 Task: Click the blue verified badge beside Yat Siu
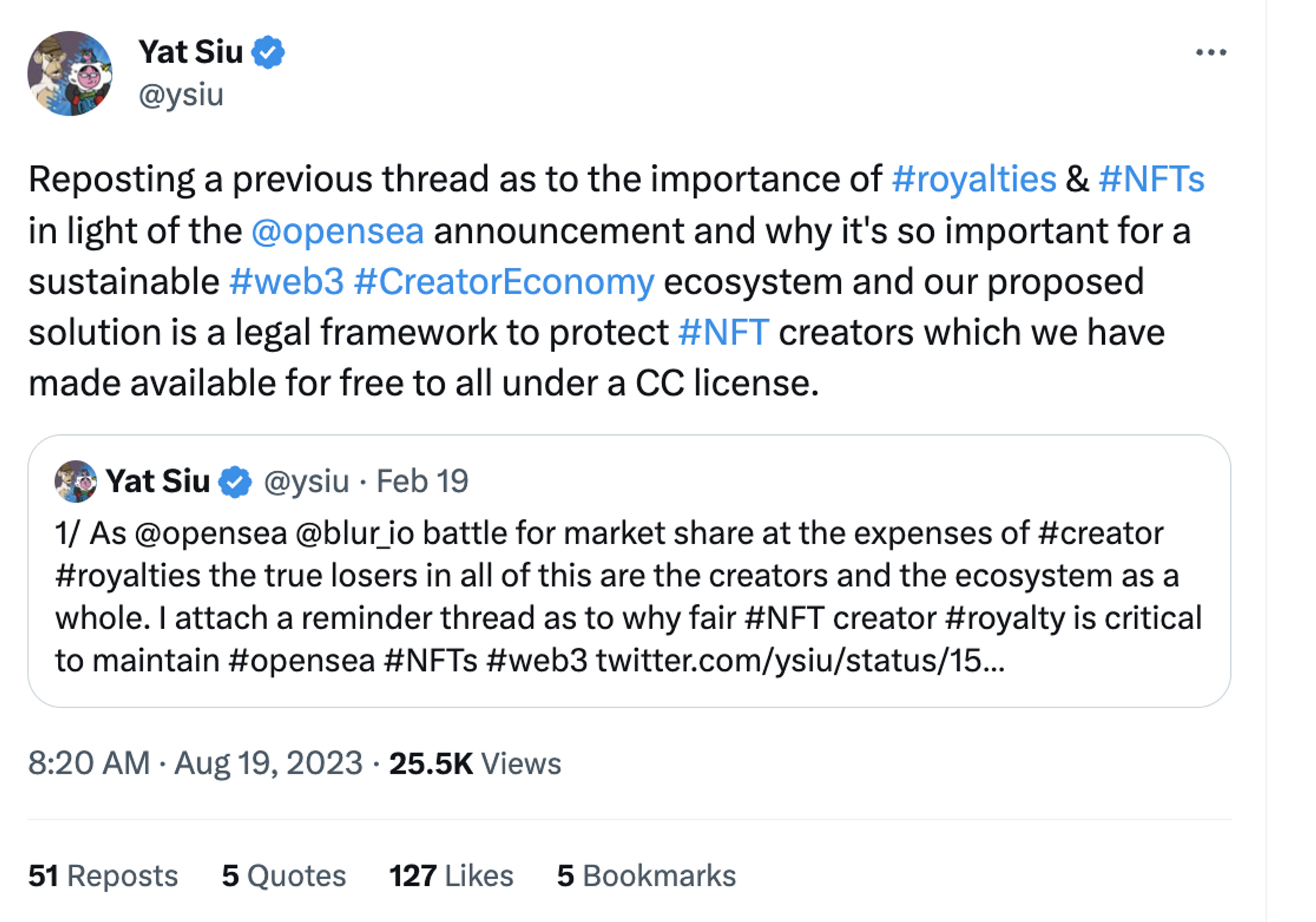tap(268, 53)
